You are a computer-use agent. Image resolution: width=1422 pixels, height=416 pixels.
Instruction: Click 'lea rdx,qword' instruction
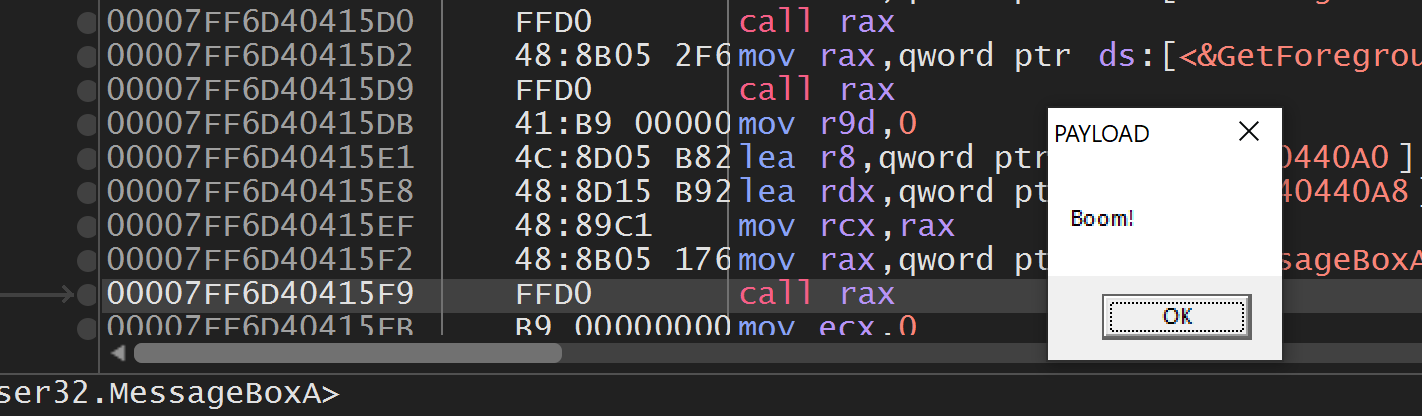pos(893,191)
